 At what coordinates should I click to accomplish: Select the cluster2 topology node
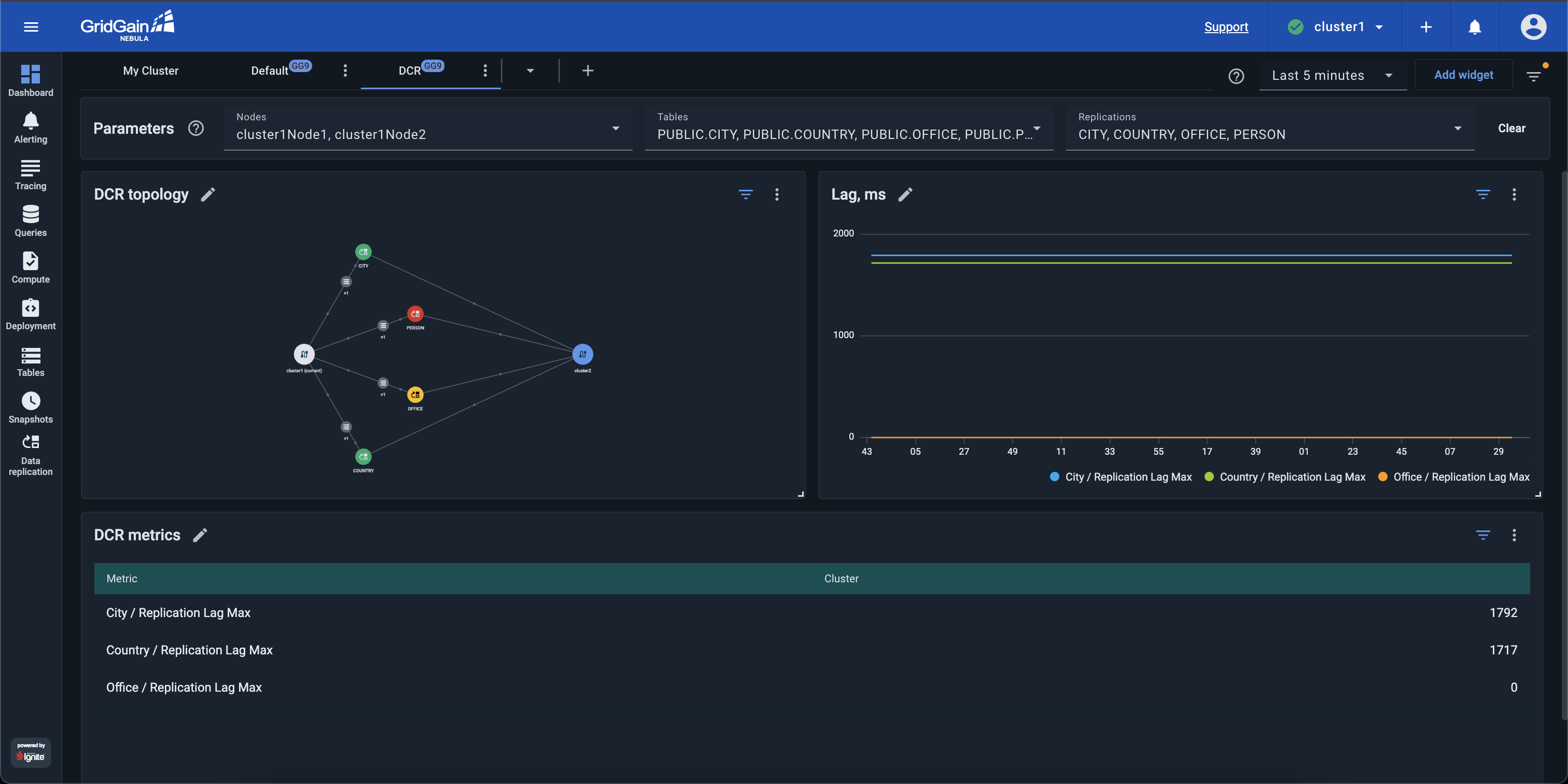(582, 354)
